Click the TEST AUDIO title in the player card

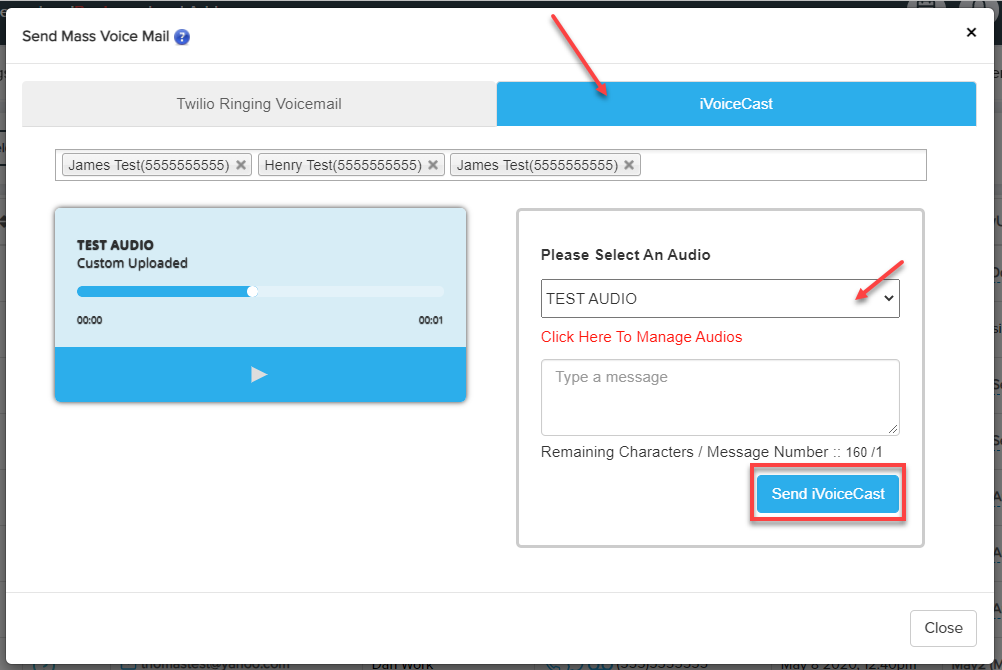pos(115,245)
